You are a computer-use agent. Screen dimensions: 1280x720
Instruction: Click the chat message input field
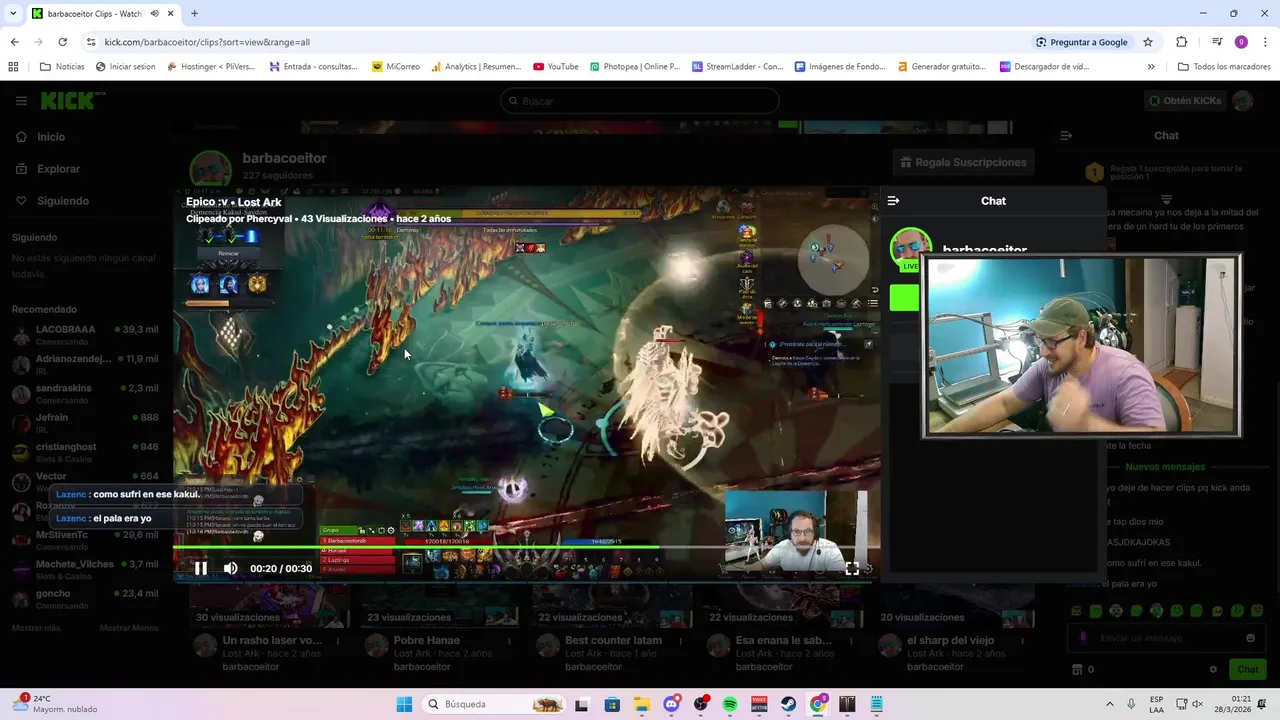pyautogui.click(x=1165, y=638)
